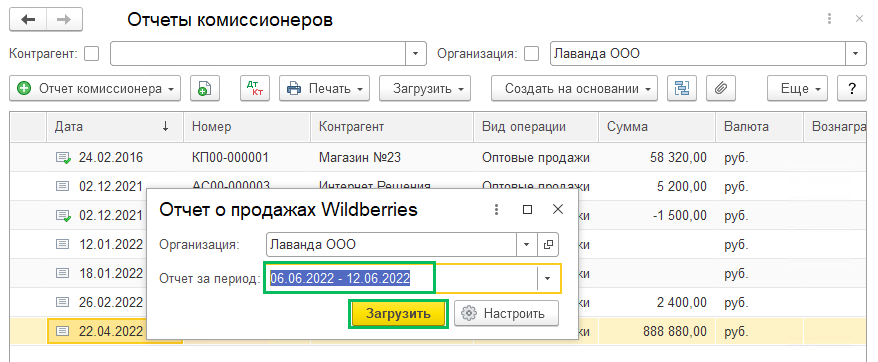Click document icon in 26.02.2022 row
This screenshot has height=362, width=878.
[62, 302]
